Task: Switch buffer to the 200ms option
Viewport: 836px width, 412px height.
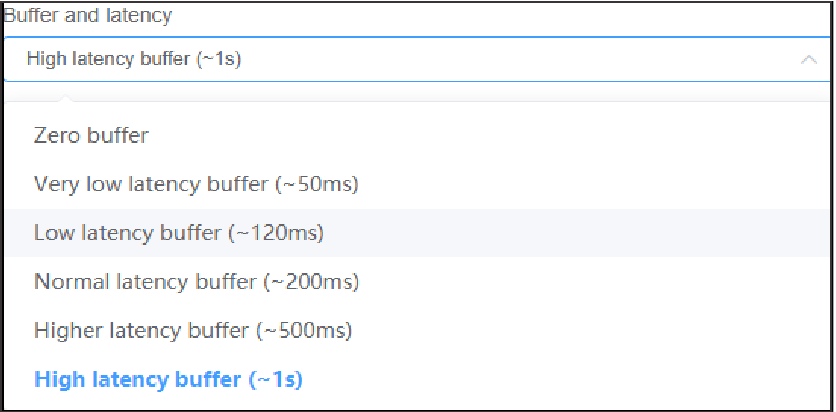Action: coord(196,282)
